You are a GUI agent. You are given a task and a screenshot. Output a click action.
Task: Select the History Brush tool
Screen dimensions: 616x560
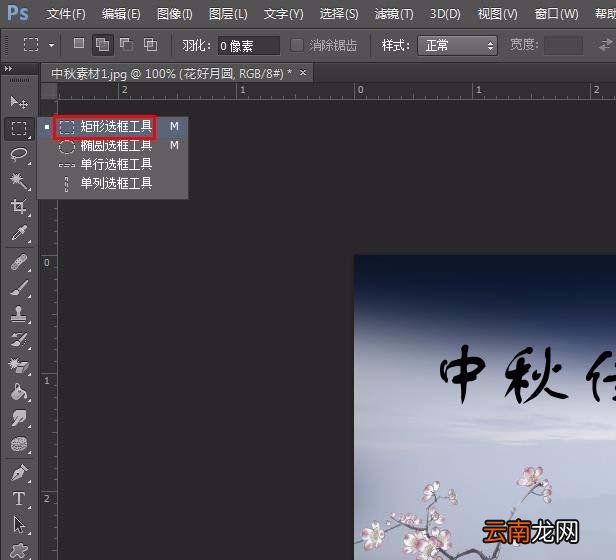click(x=18, y=340)
